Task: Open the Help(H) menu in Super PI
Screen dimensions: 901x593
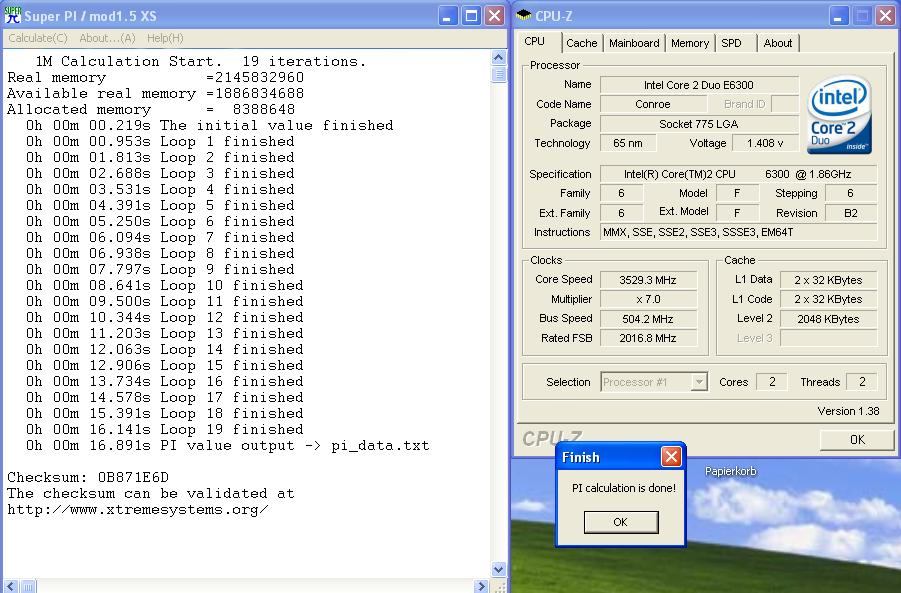Action: pyautogui.click(x=165, y=38)
